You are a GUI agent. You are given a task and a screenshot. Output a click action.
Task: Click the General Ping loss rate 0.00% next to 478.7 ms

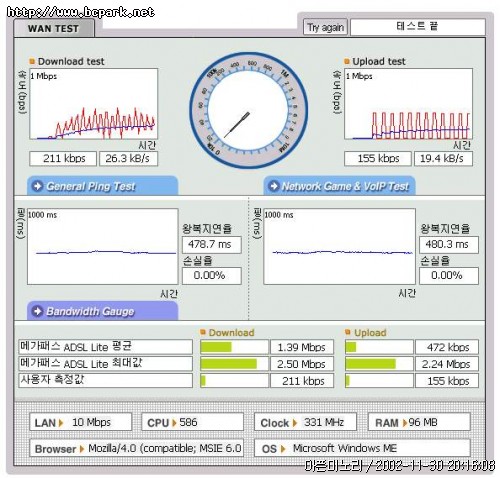tap(212, 276)
